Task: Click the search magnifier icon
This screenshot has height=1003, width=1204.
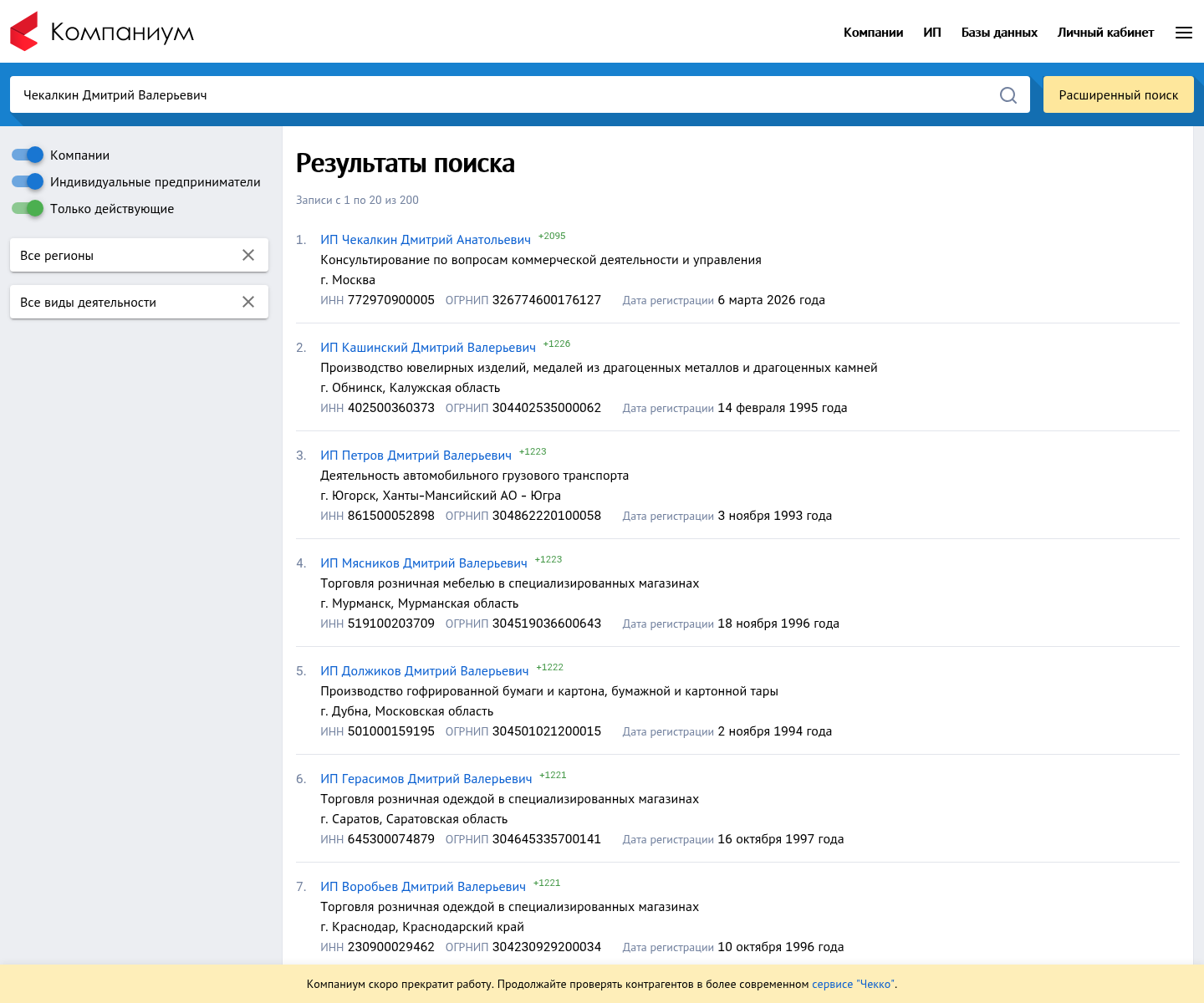Action: pos(1008,95)
